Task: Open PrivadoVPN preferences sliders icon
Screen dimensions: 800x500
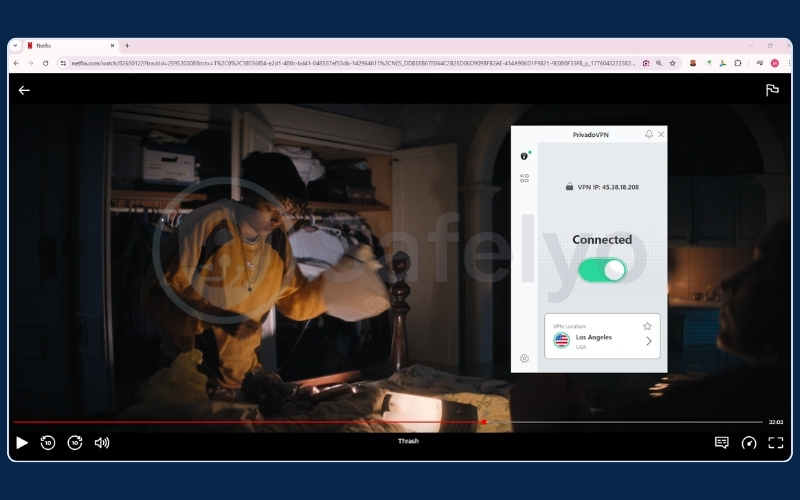Action: [524, 178]
